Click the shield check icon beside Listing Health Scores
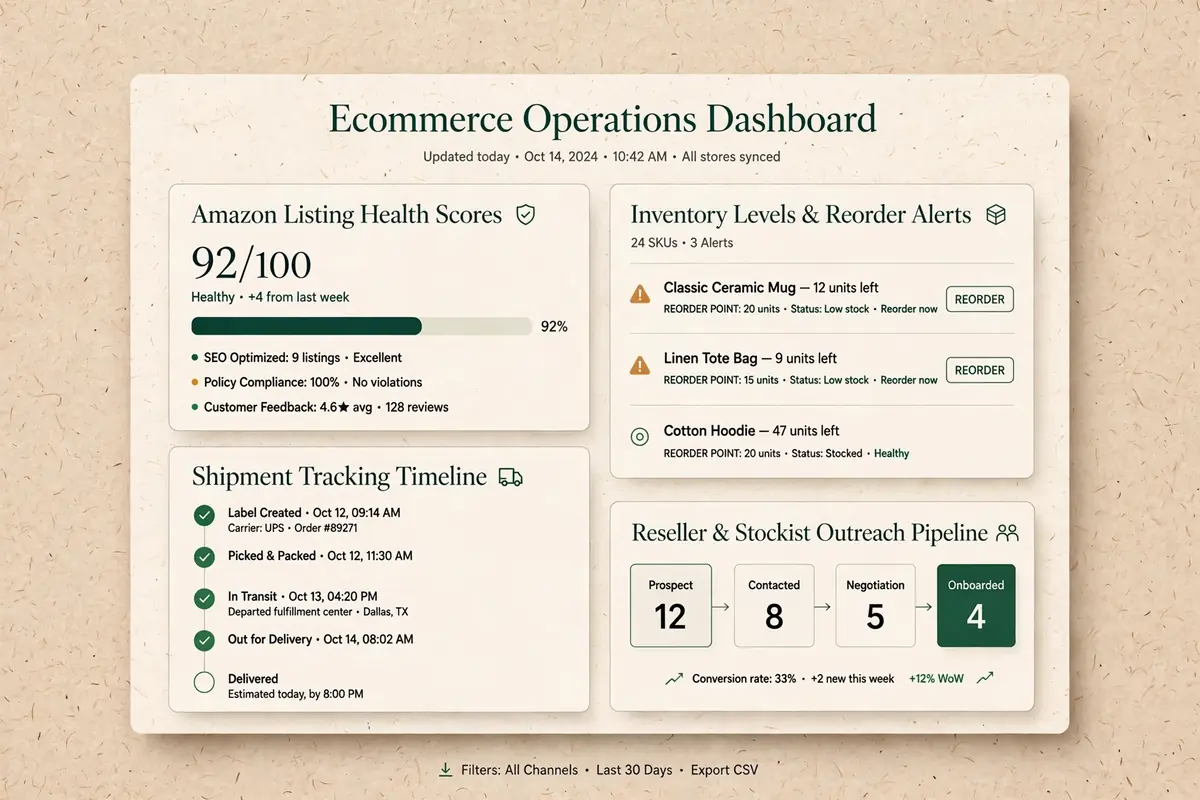 click(525, 214)
